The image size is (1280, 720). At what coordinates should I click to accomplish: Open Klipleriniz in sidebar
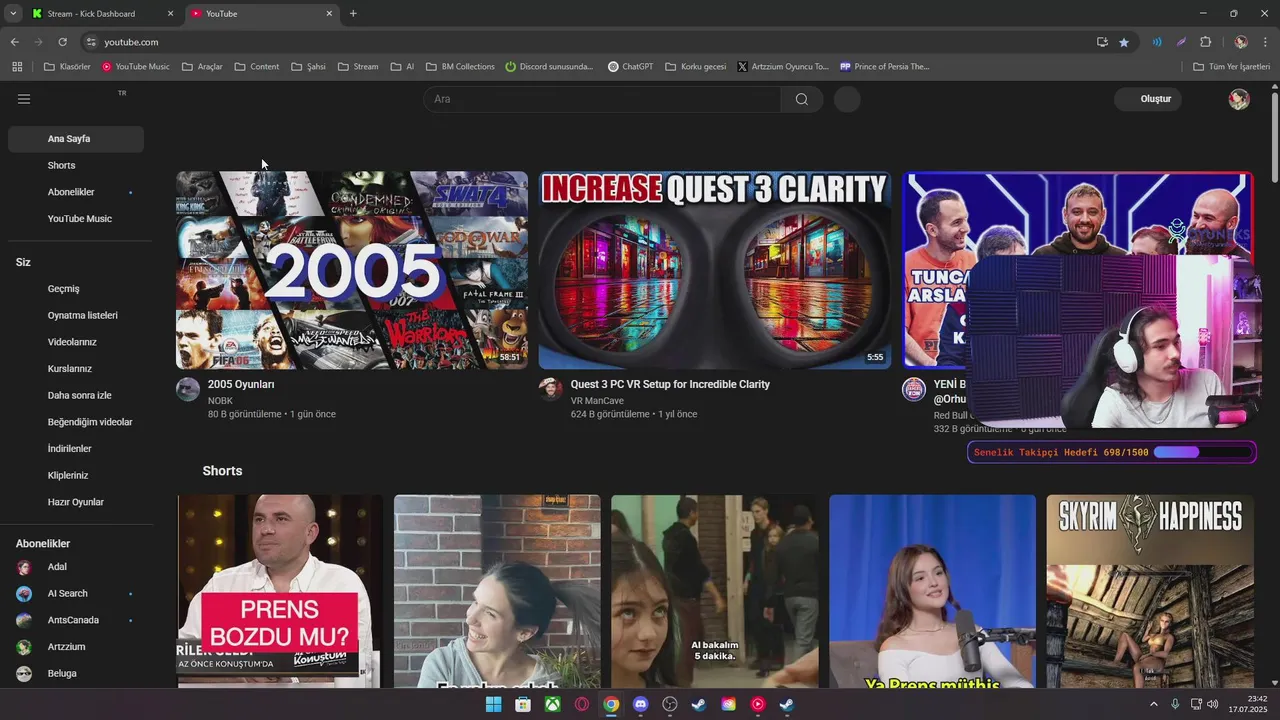click(76, 475)
